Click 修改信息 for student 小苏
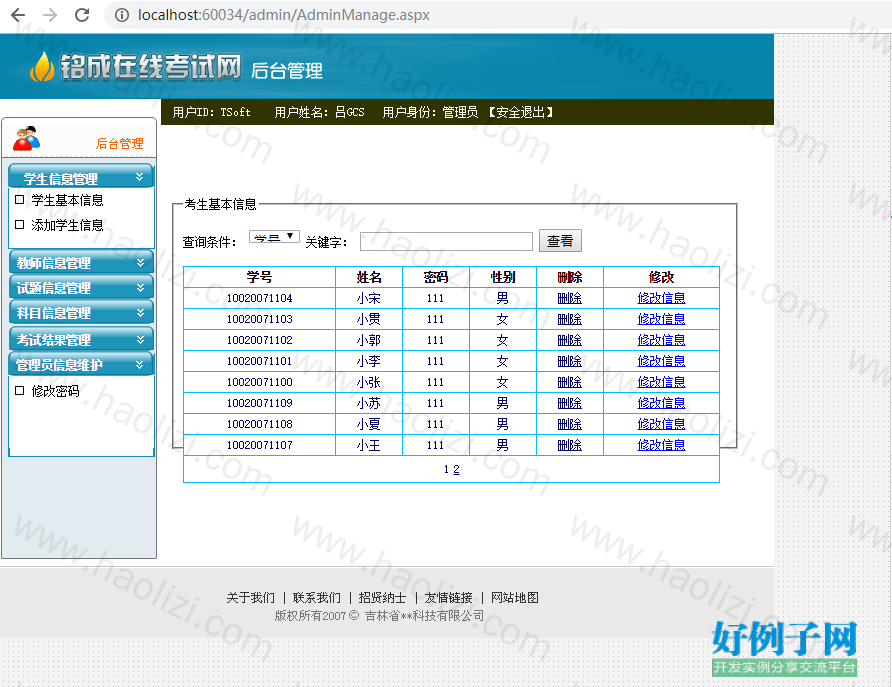The height and width of the screenshot is (687, 892). pyautogui.click(x=661, y=403)
